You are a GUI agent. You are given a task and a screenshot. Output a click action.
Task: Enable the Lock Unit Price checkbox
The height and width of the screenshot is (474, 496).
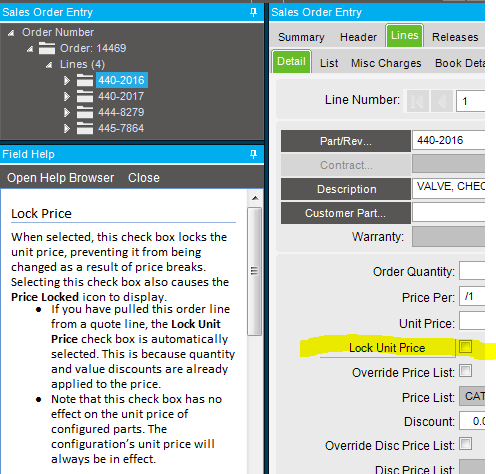(x=465, y=347)
